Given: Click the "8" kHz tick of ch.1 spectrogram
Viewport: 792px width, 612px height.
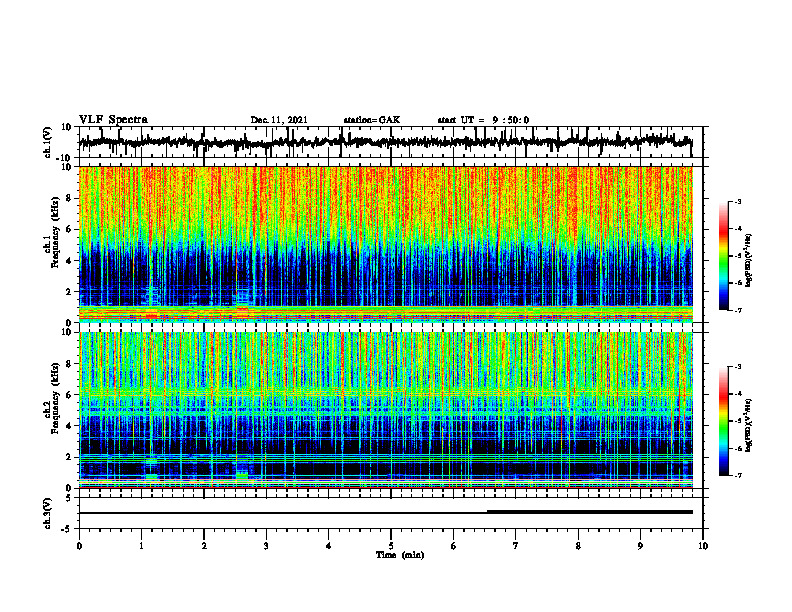Looking at the screenshot, I should (71, 198).
